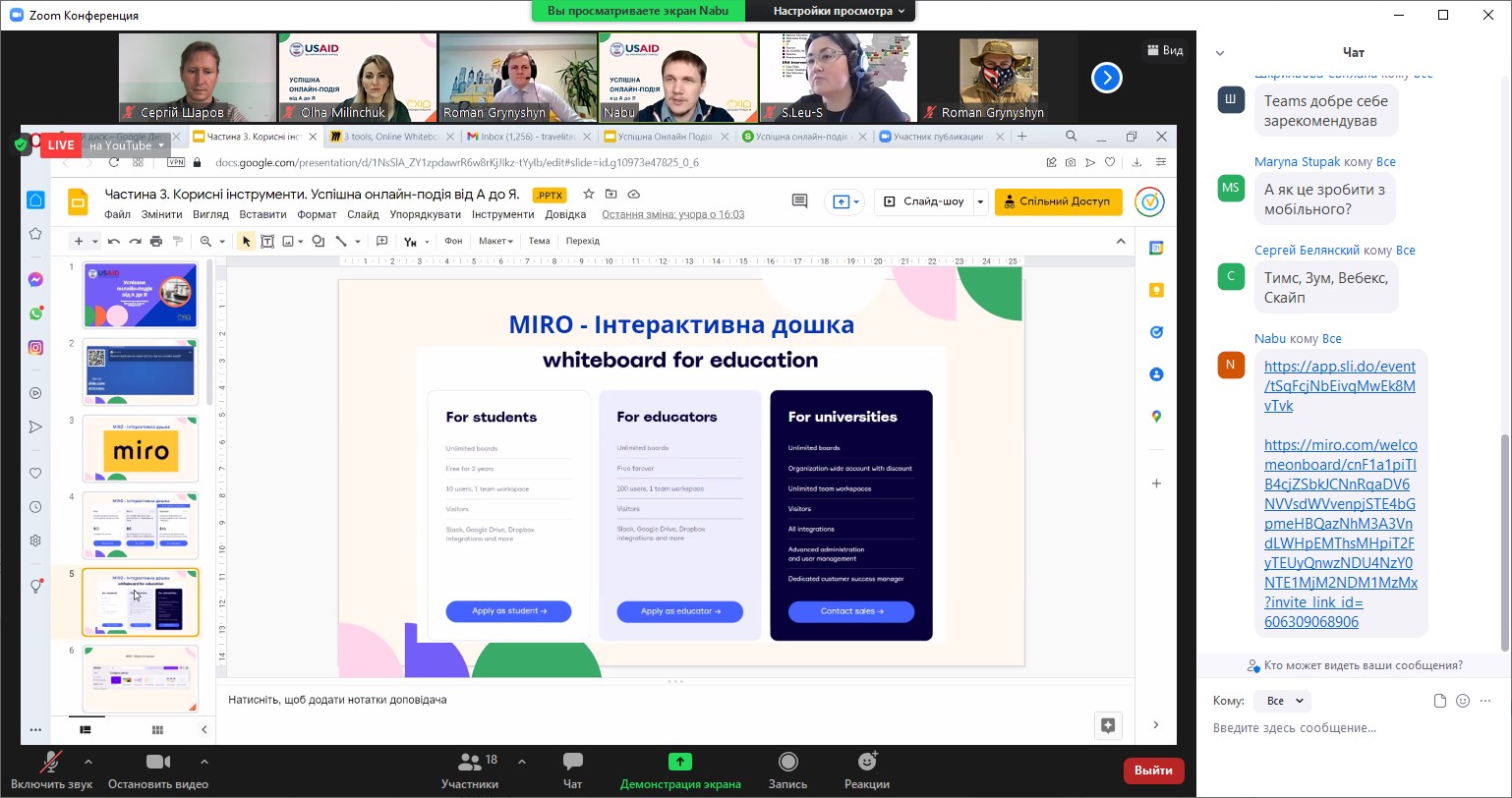Open the Формат menu in Google Slides
The width and height of the screenshot is (1512, 798).
click(317, 214)
